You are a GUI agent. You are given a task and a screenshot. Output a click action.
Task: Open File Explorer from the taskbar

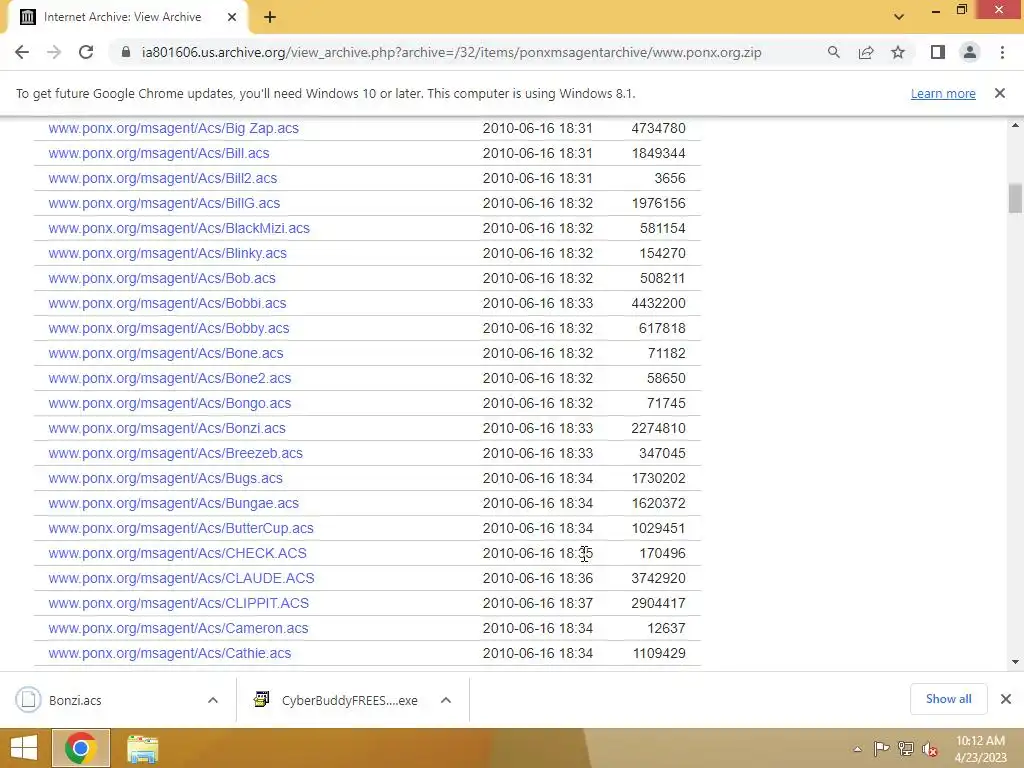click(142, 748)
